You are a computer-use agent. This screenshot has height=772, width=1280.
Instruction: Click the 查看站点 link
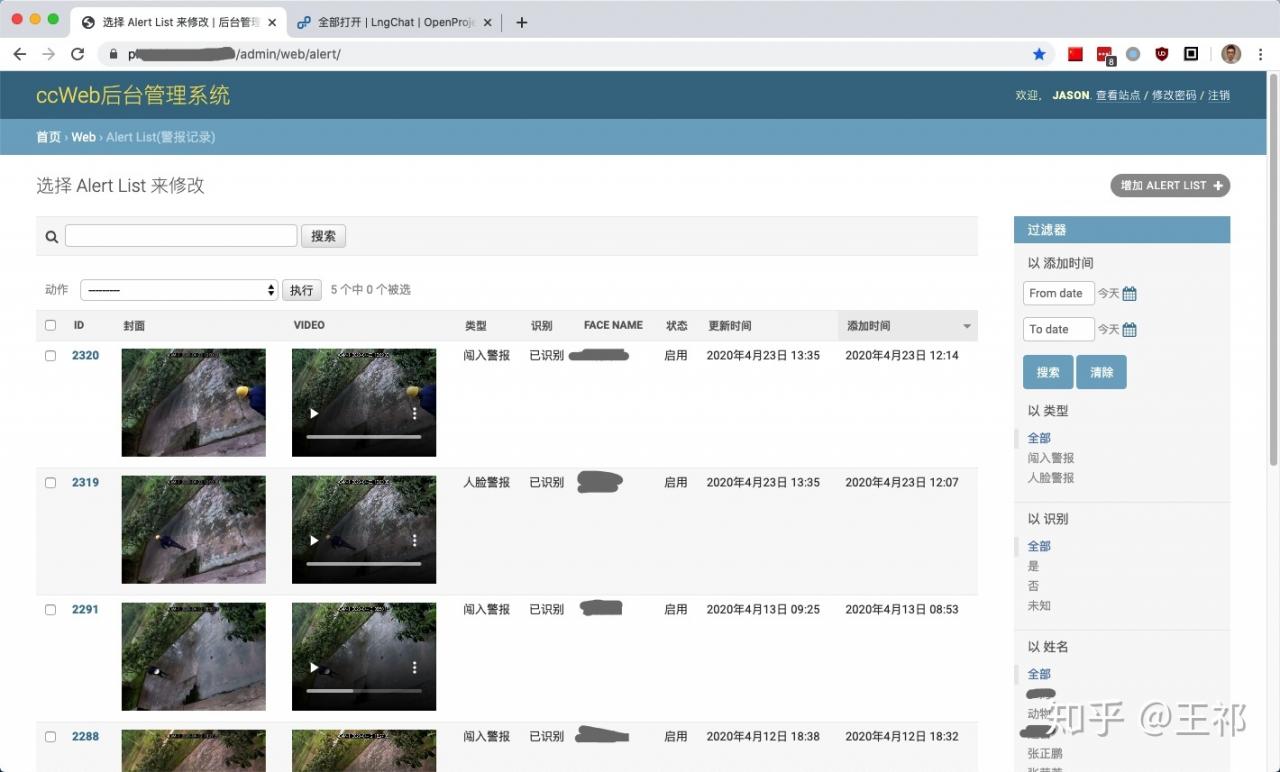[x=1118, y=96]
